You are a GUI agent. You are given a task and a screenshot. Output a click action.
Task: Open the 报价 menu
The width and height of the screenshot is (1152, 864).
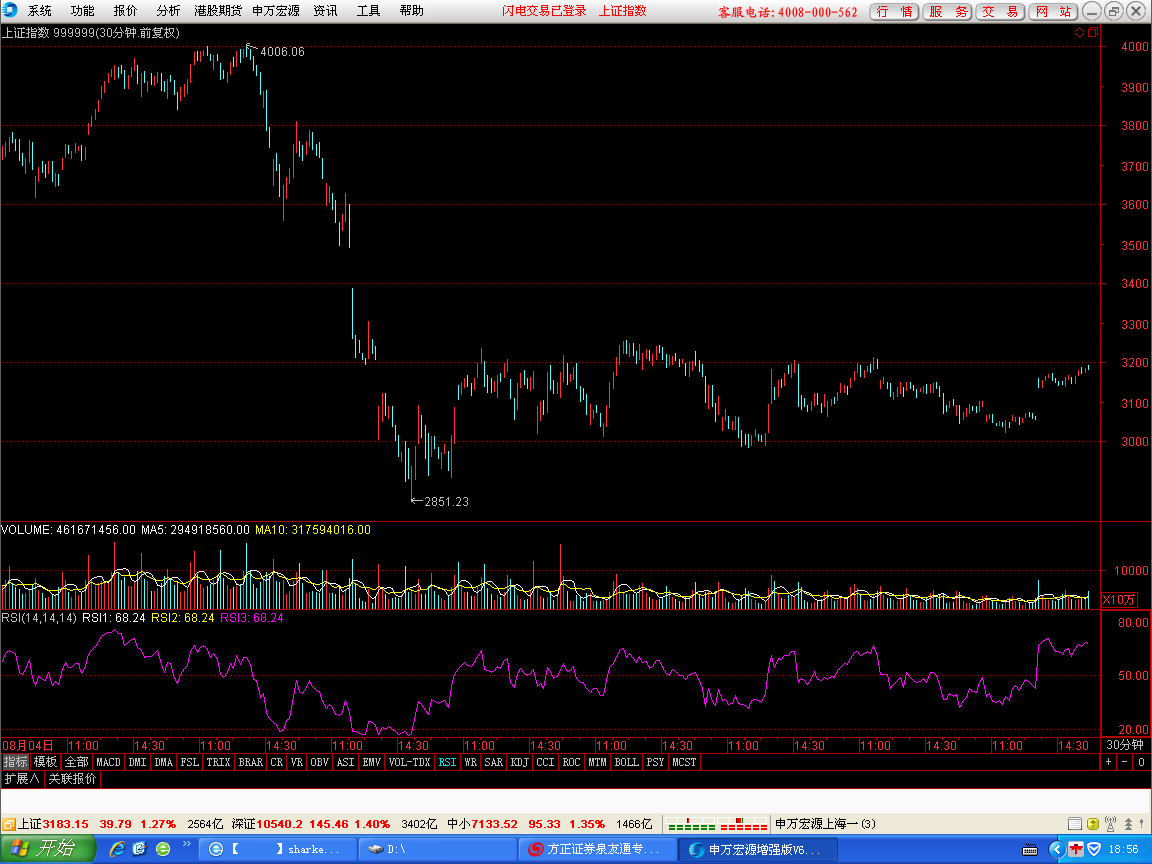pos(125,11)
